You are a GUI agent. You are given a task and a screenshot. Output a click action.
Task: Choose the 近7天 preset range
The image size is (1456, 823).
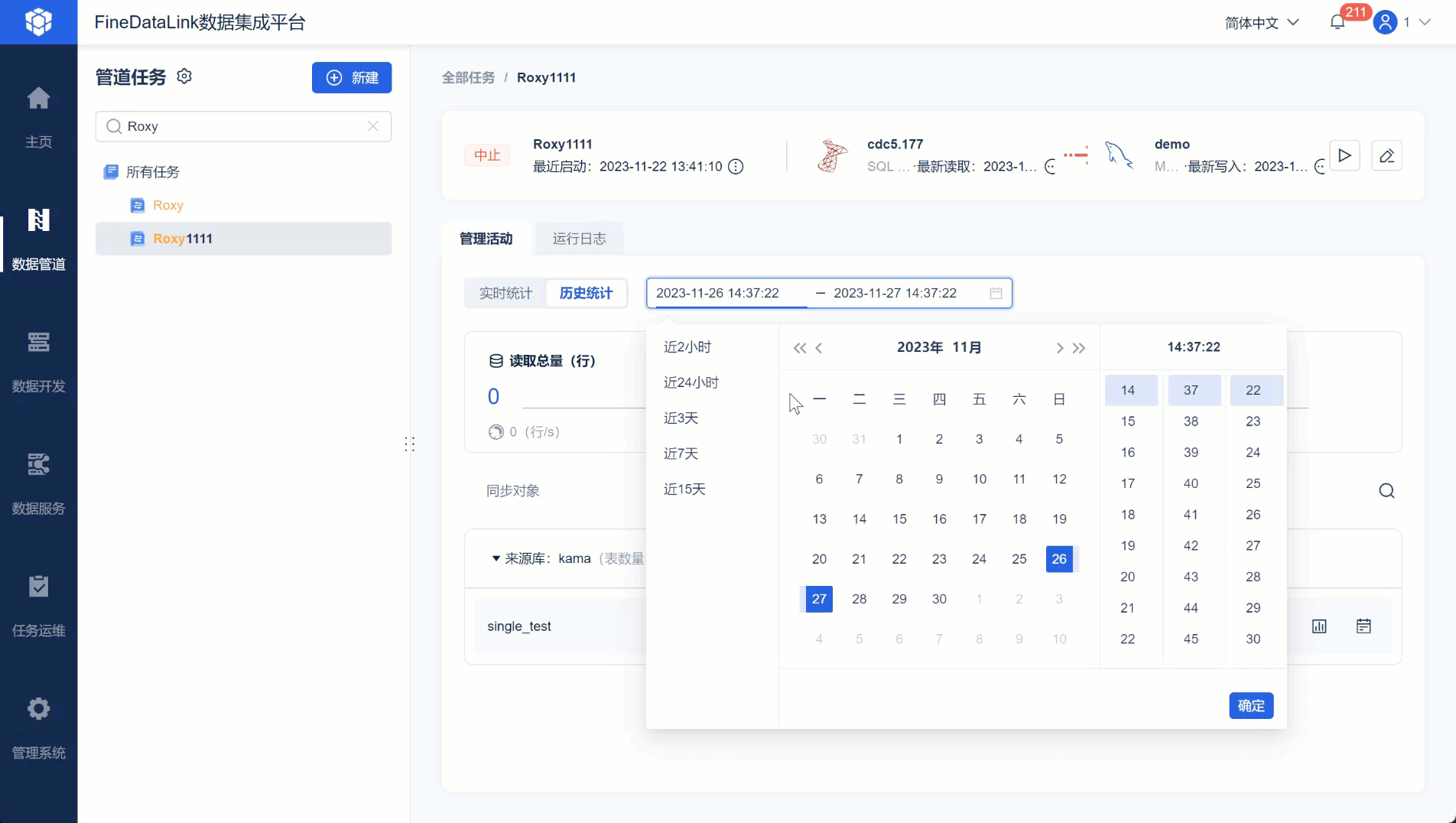[681, 454]
